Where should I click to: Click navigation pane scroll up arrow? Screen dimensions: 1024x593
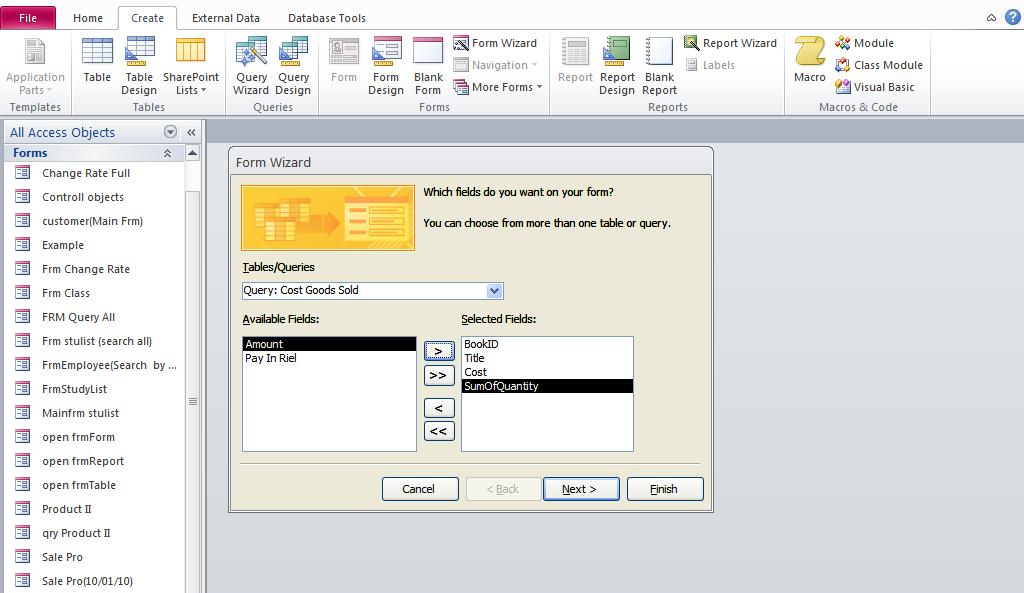[x=192, y=153]
